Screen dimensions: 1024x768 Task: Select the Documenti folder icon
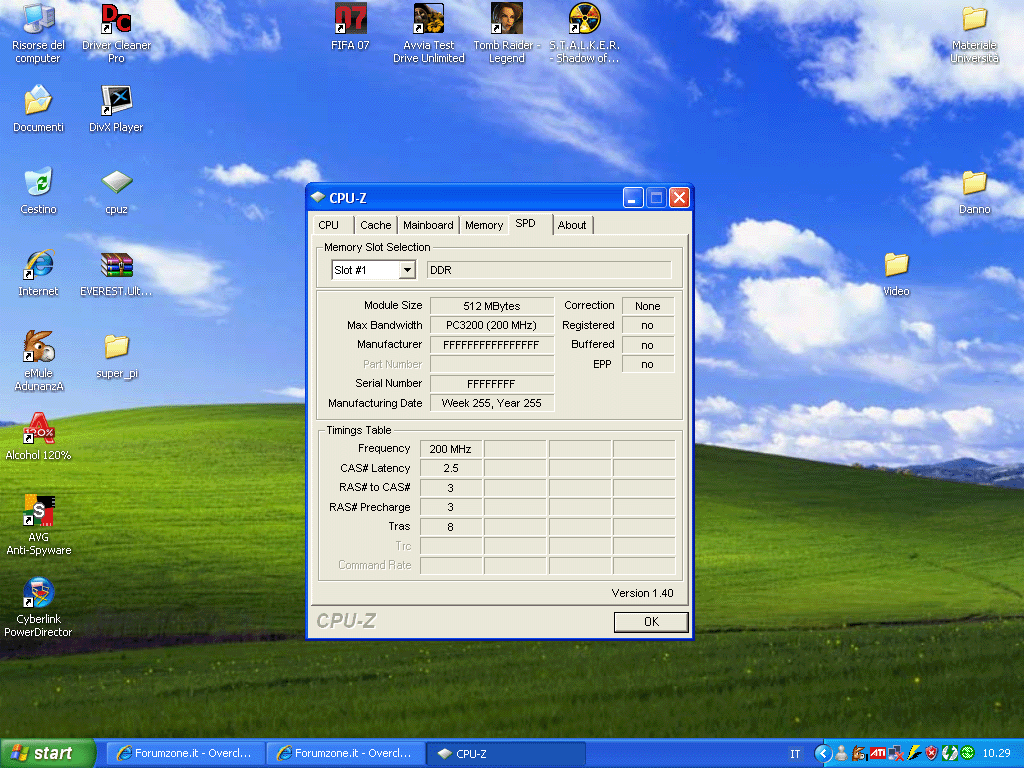38,109
